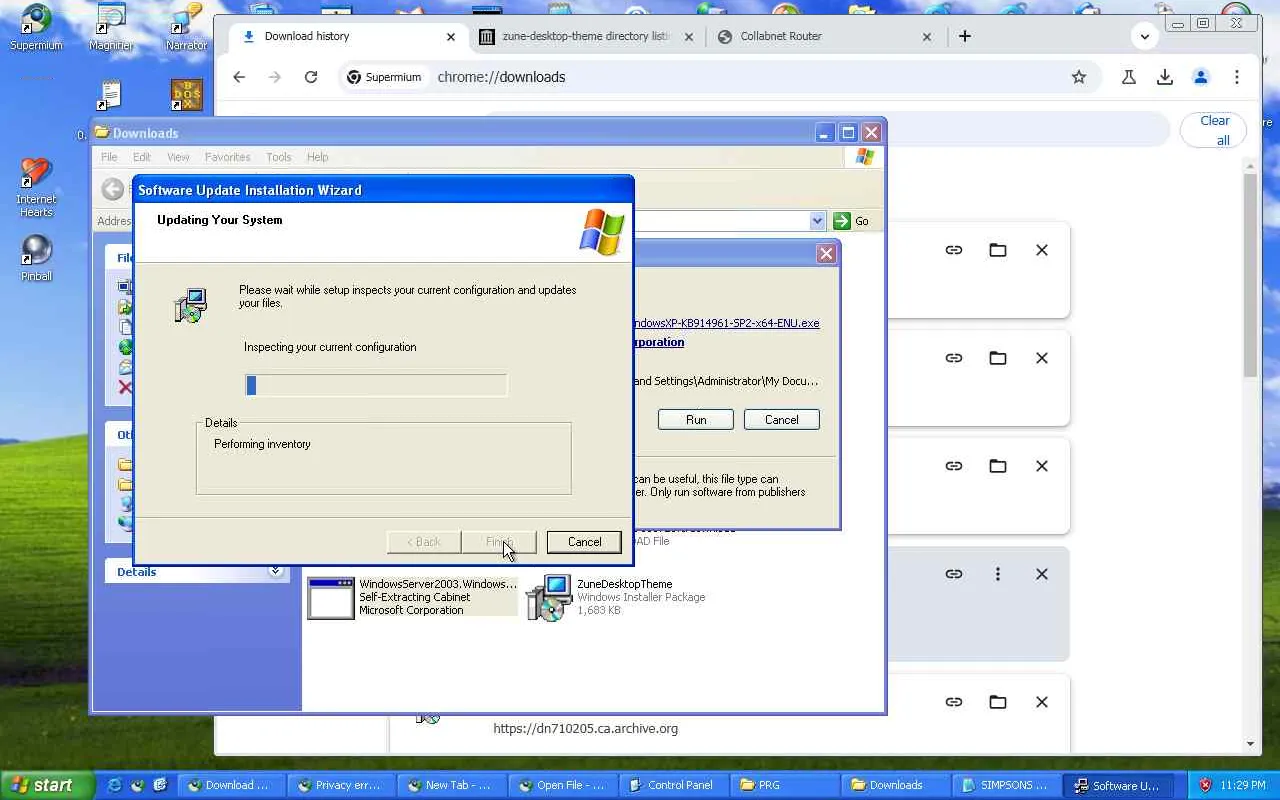Open the publisher Corporation link in Open File dialog
1280x800 pixels.
659,342
